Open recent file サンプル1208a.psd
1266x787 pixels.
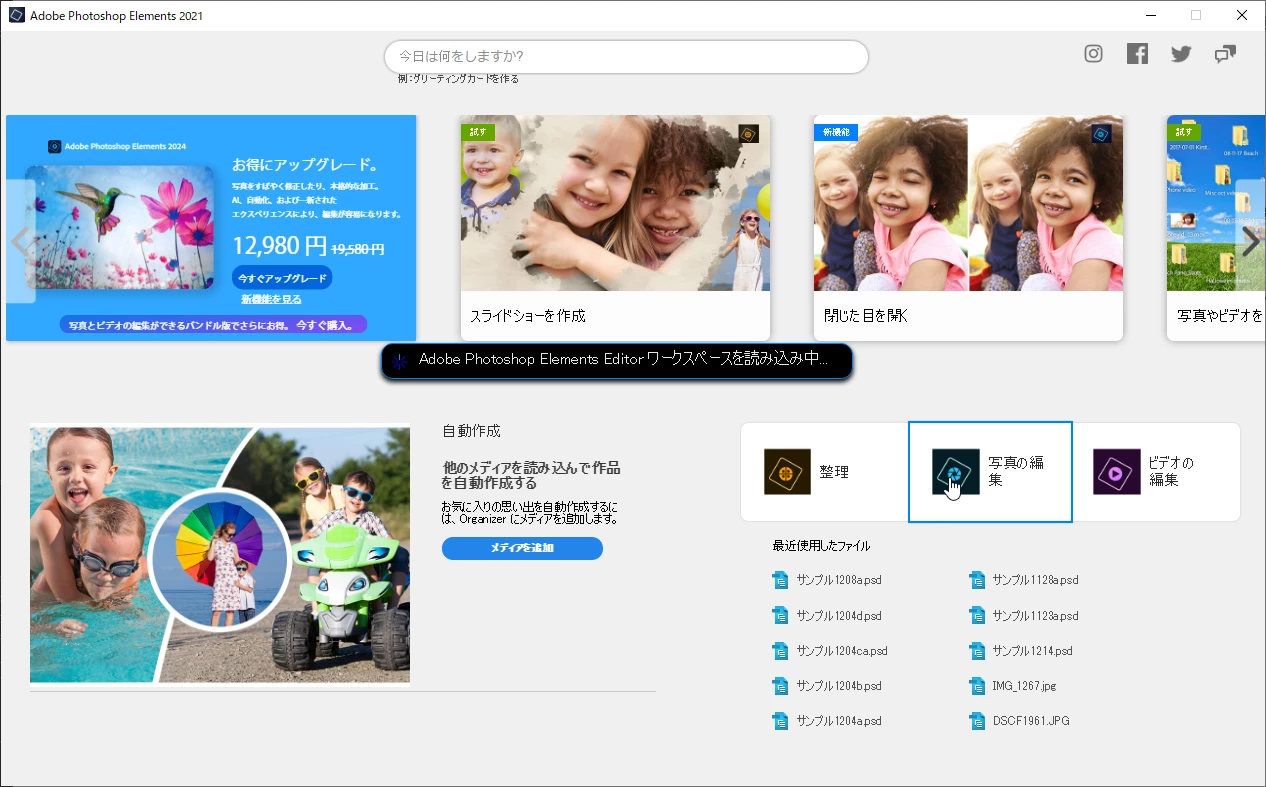[839, 580]
